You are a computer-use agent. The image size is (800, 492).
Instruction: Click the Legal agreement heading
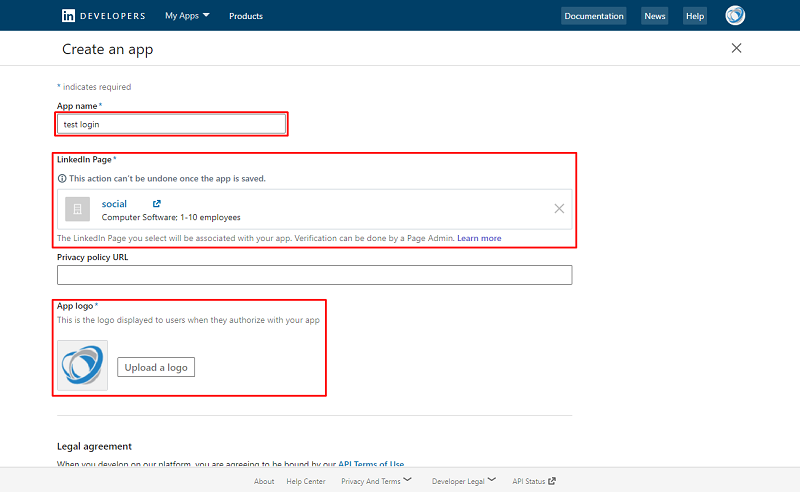coord(94,446)
